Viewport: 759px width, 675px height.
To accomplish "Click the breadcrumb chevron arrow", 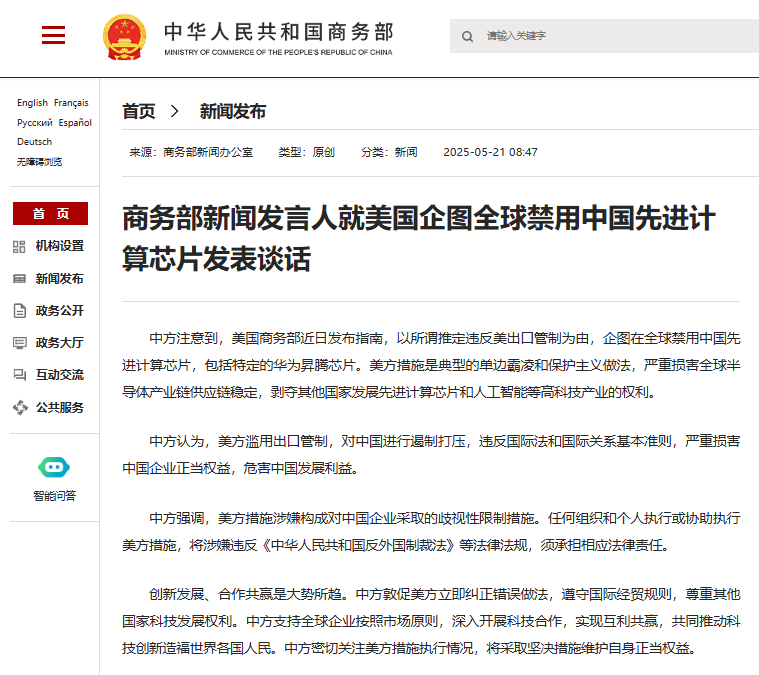I will point(175,111).
